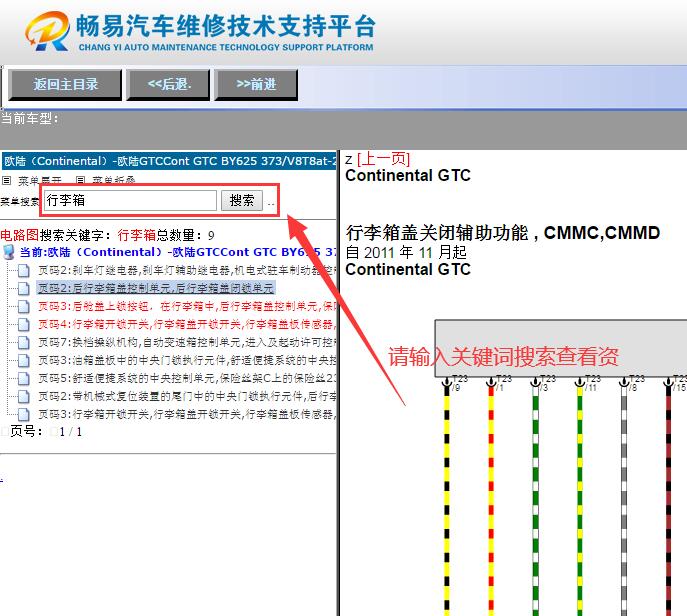
Task: Click the red 电路图 label
Action: click(20, 235)
